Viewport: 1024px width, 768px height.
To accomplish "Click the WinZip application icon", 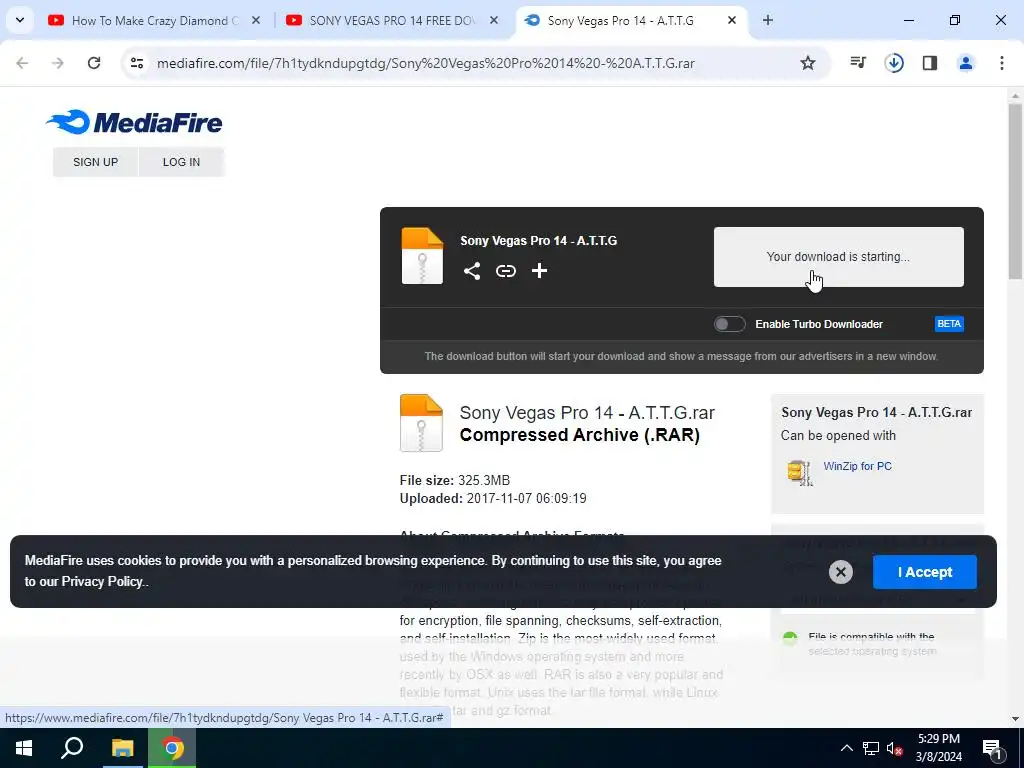I will tap(799, 472).
